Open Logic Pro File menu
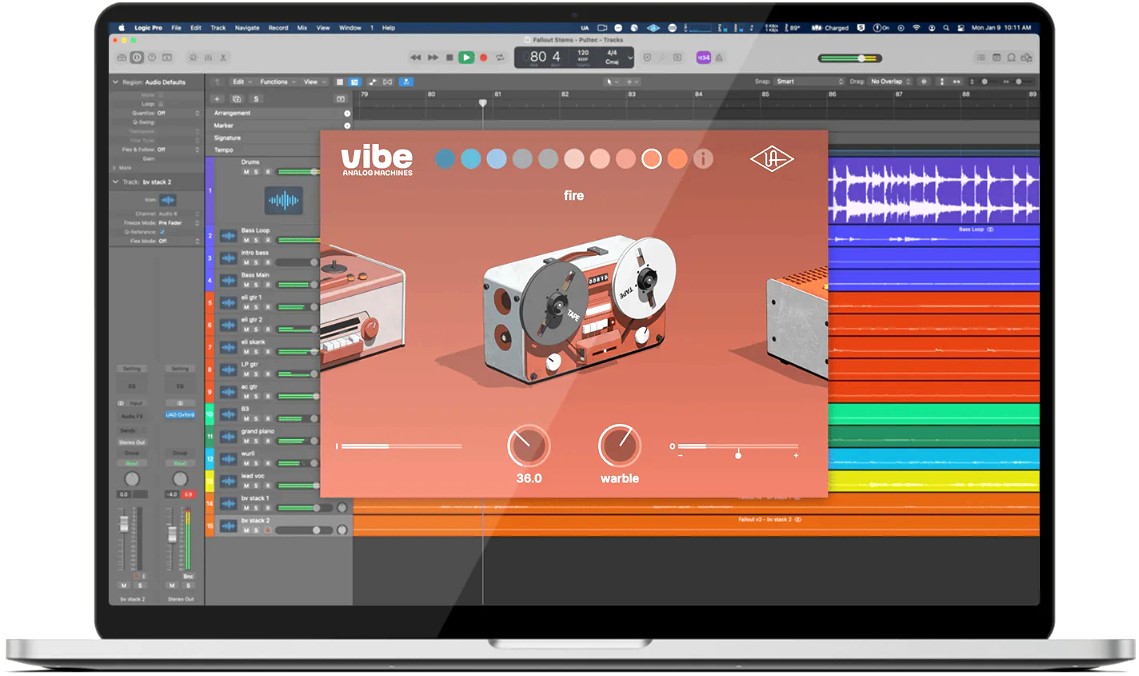 point(176,28)
